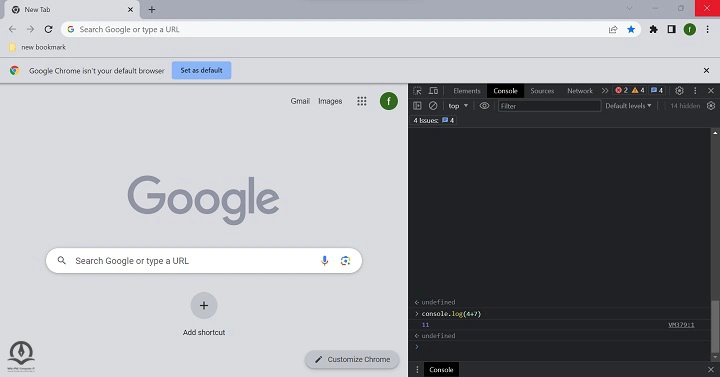Click the tab search chevron in title bar

point(630,8)
